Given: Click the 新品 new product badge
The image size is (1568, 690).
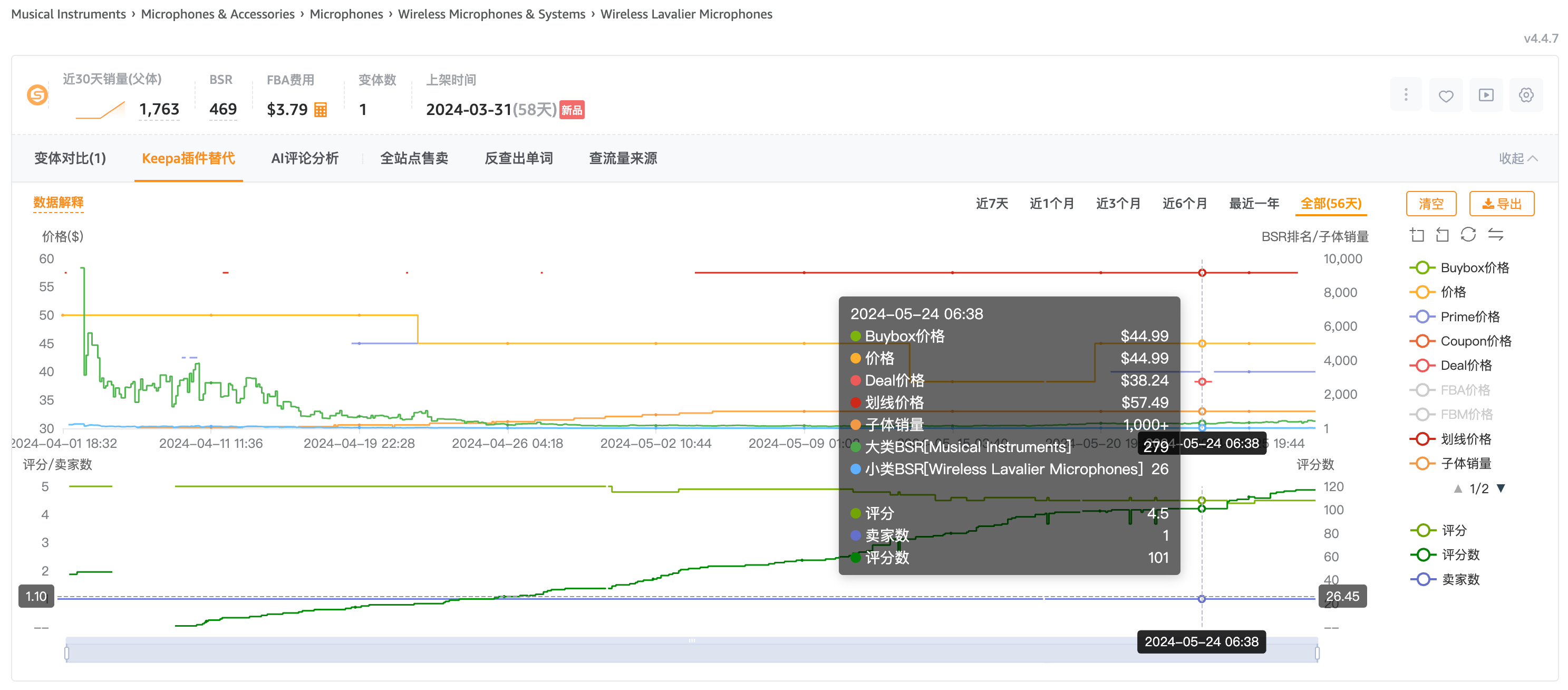Looking at the screenshot, I should tap(572, 110).
